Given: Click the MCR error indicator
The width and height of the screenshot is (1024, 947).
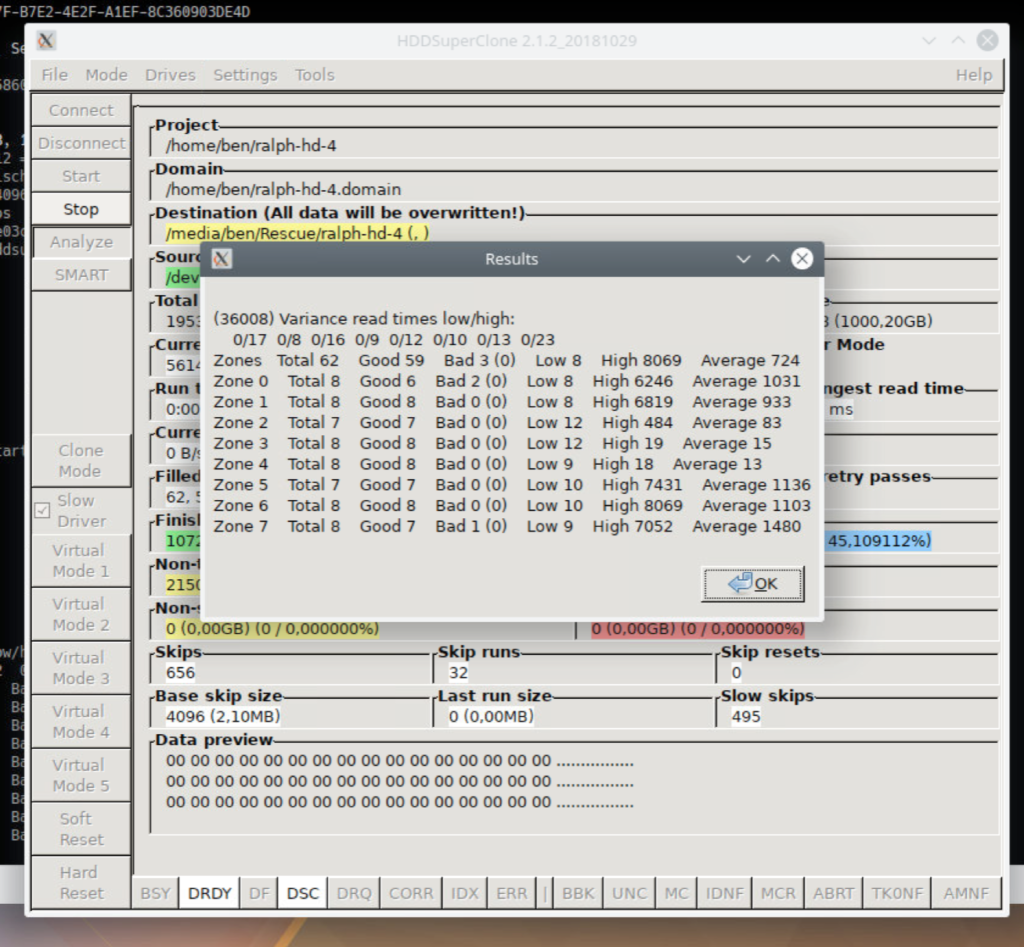Looking at the screenshot, I should click(x=778, y=893).
